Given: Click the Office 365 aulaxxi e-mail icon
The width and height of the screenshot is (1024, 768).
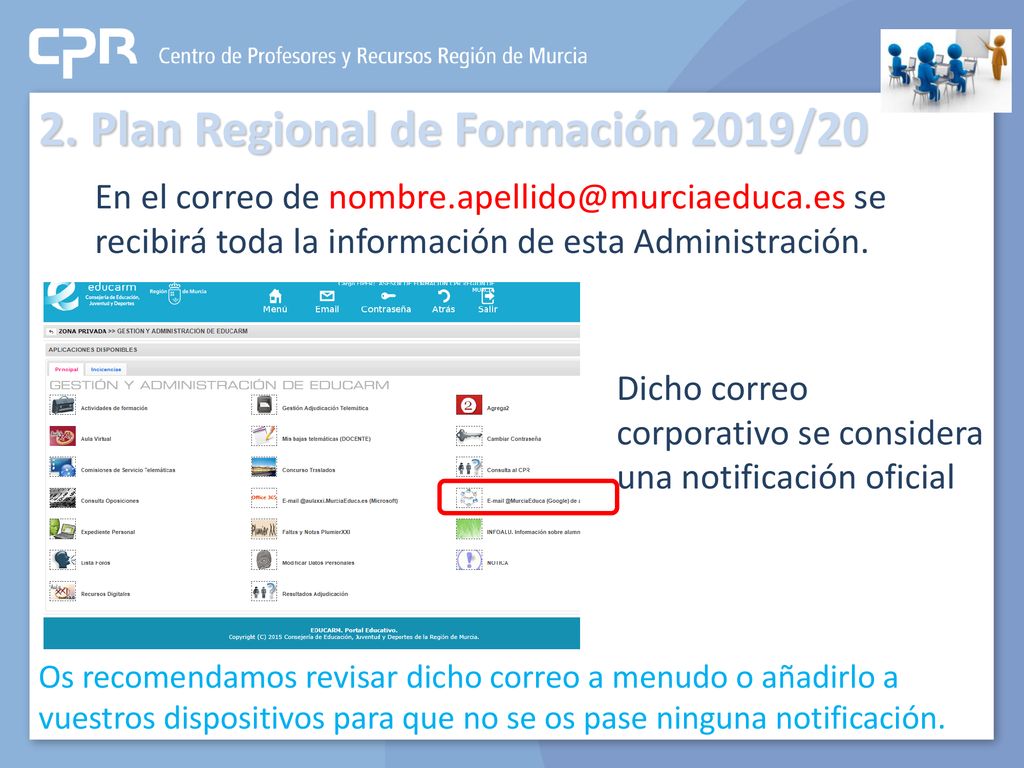Looking at the screenshot, I should [x=264, y=498].
